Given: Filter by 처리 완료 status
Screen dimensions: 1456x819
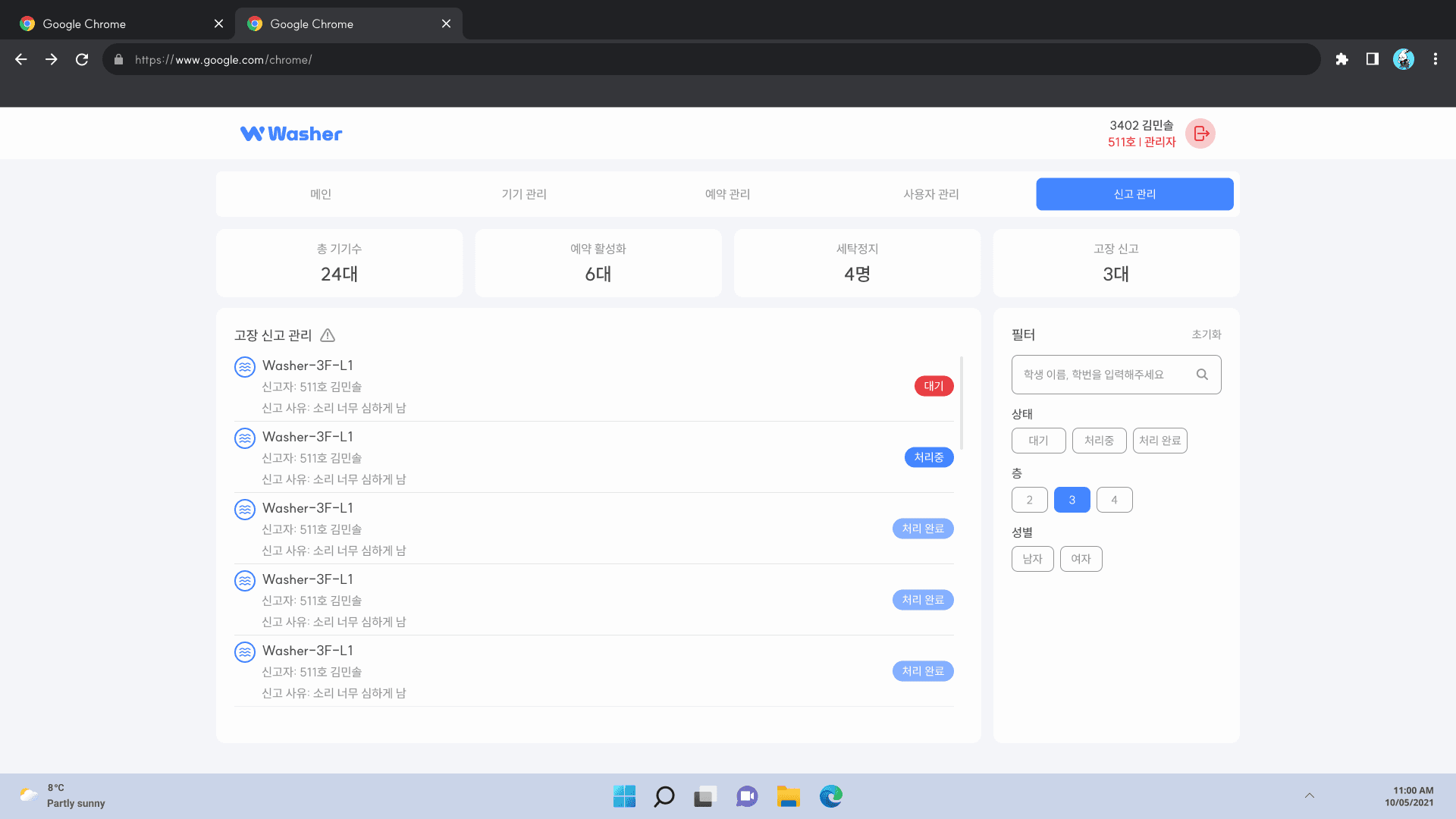Looking at the screenshot, I should (1159, 441).
